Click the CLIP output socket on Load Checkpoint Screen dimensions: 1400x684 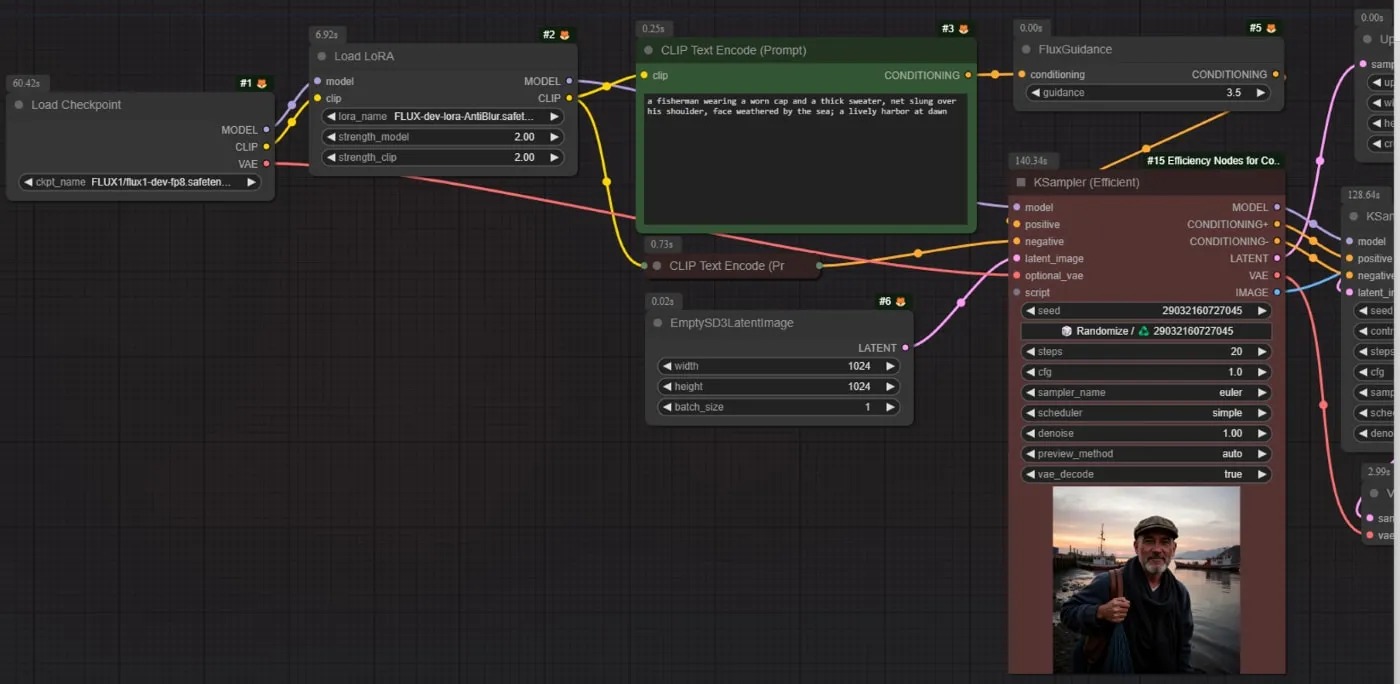point(266,147)
